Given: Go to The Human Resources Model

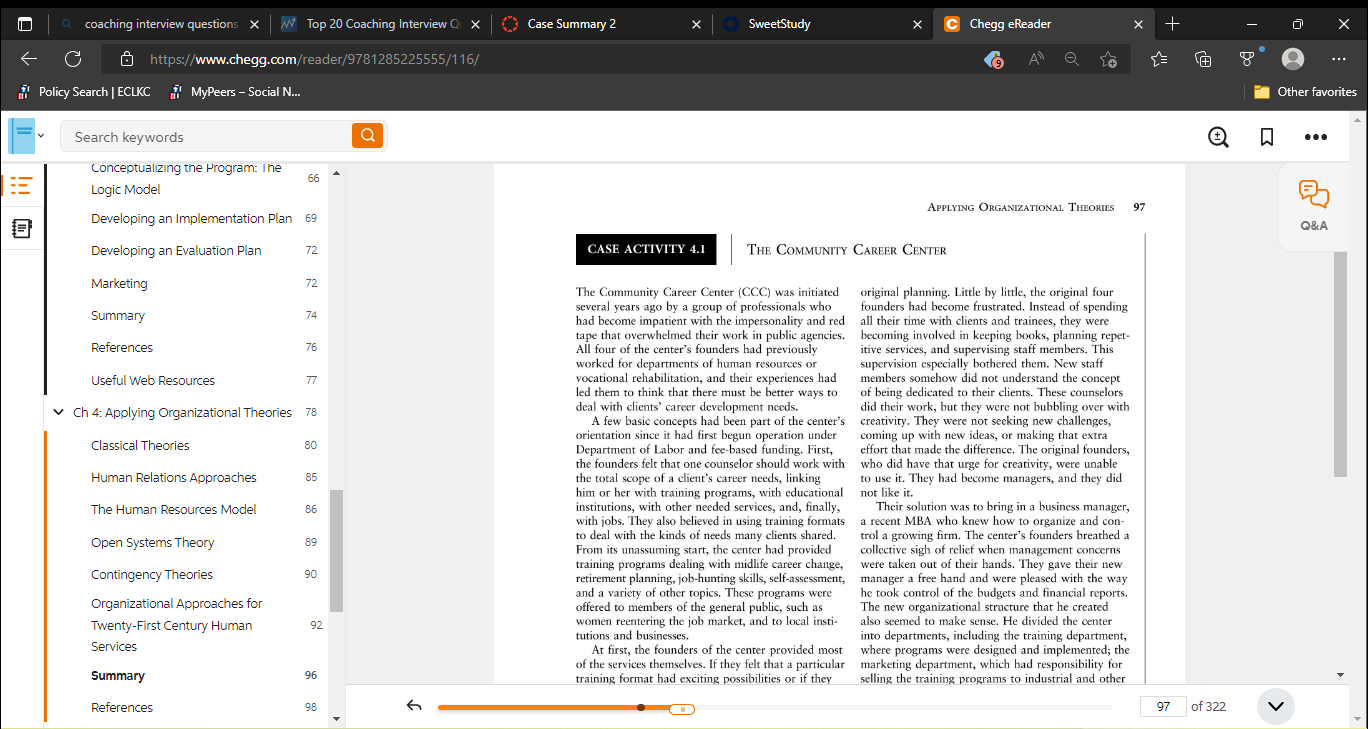Looking at the screenshot, I should point(174,509).
